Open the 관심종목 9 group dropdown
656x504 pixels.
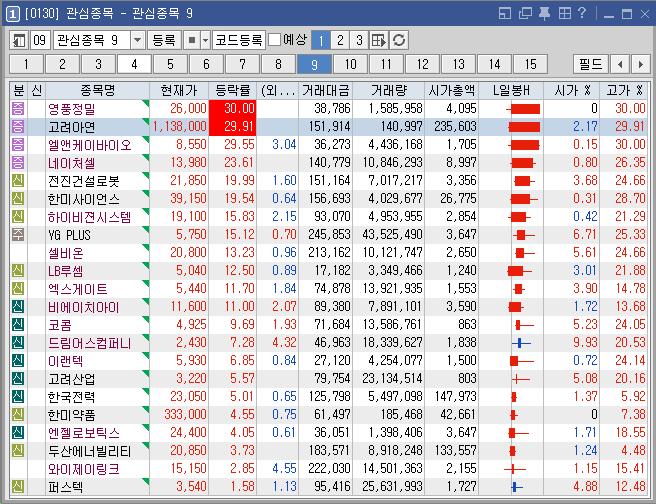point(137,40)
